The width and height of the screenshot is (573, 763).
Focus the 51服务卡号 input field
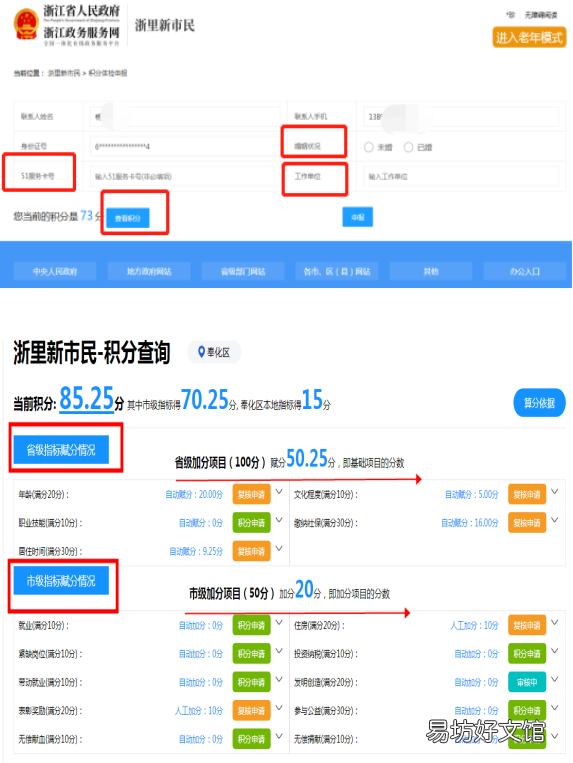pos(185,176)
